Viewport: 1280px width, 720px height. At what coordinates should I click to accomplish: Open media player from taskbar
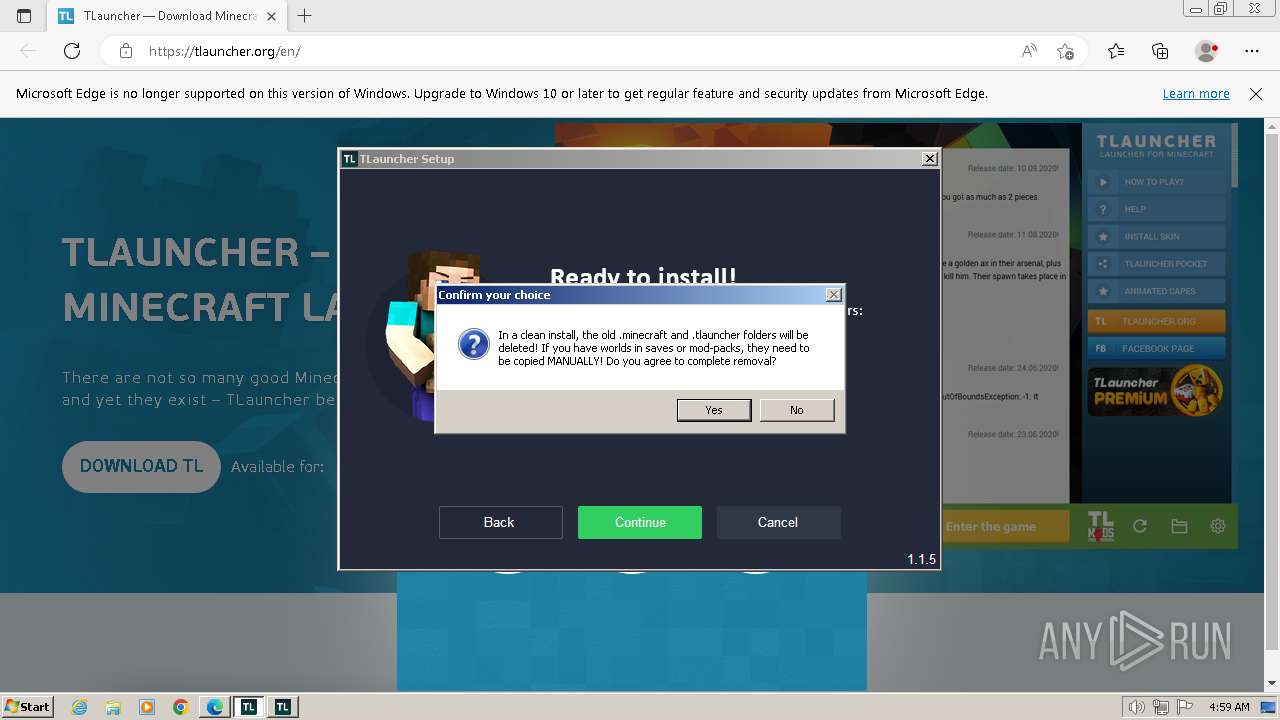point(147,707)
